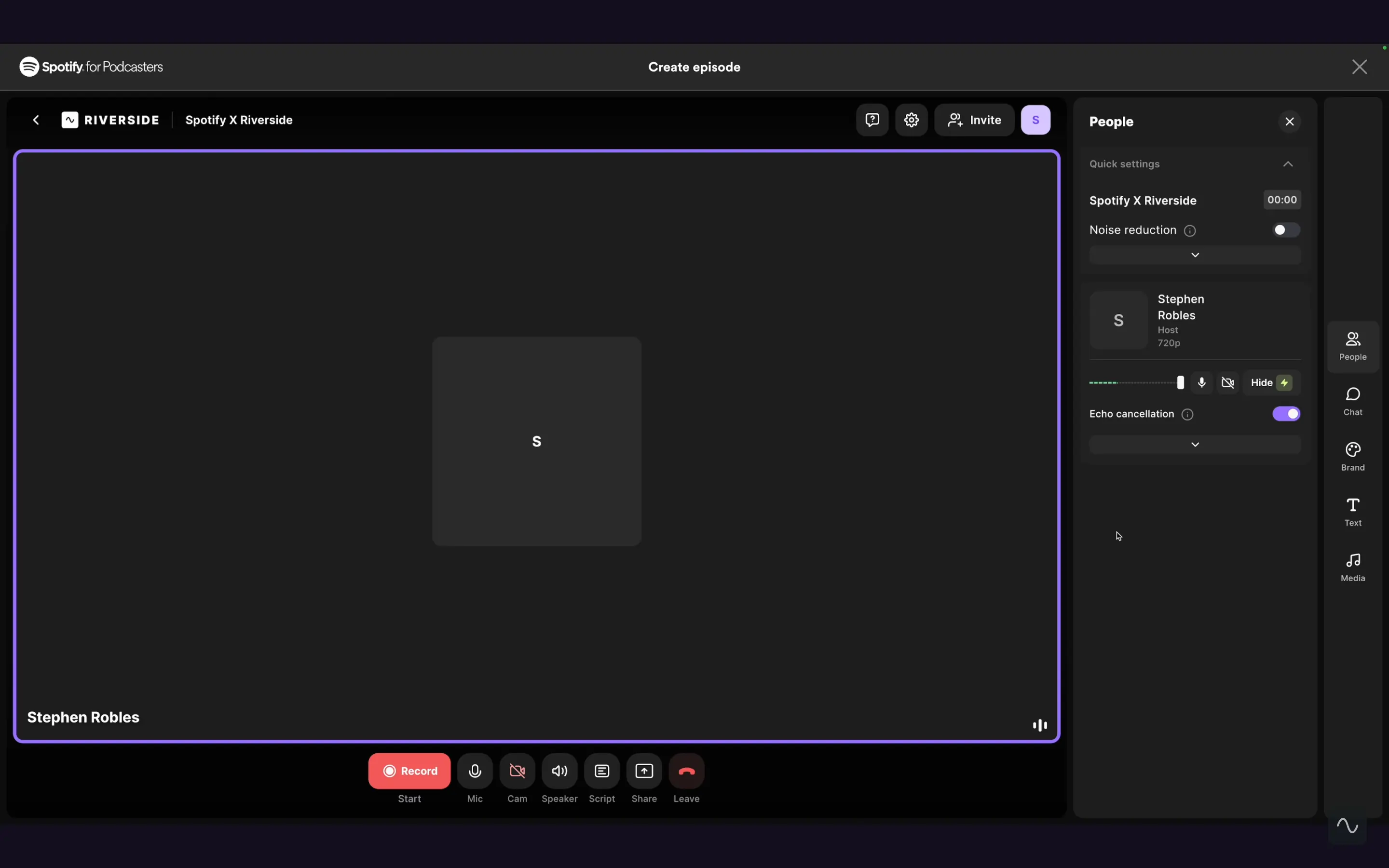Open the Media tab in sidebar
This screenshot has width=1389, height=868.
point(1353,568)
